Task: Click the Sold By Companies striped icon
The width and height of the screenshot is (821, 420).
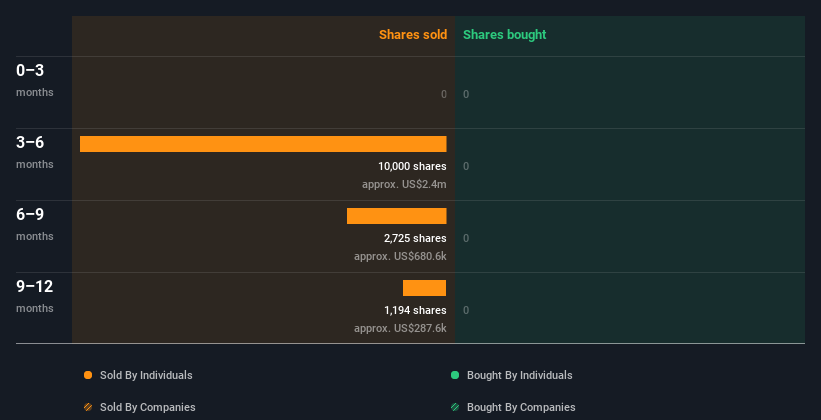Action: [88, 407]
